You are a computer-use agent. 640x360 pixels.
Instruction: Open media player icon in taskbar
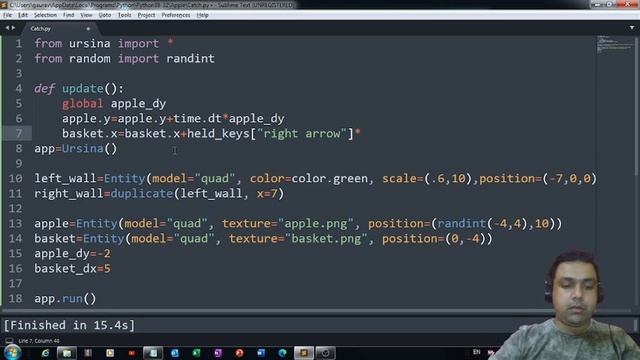110,353
